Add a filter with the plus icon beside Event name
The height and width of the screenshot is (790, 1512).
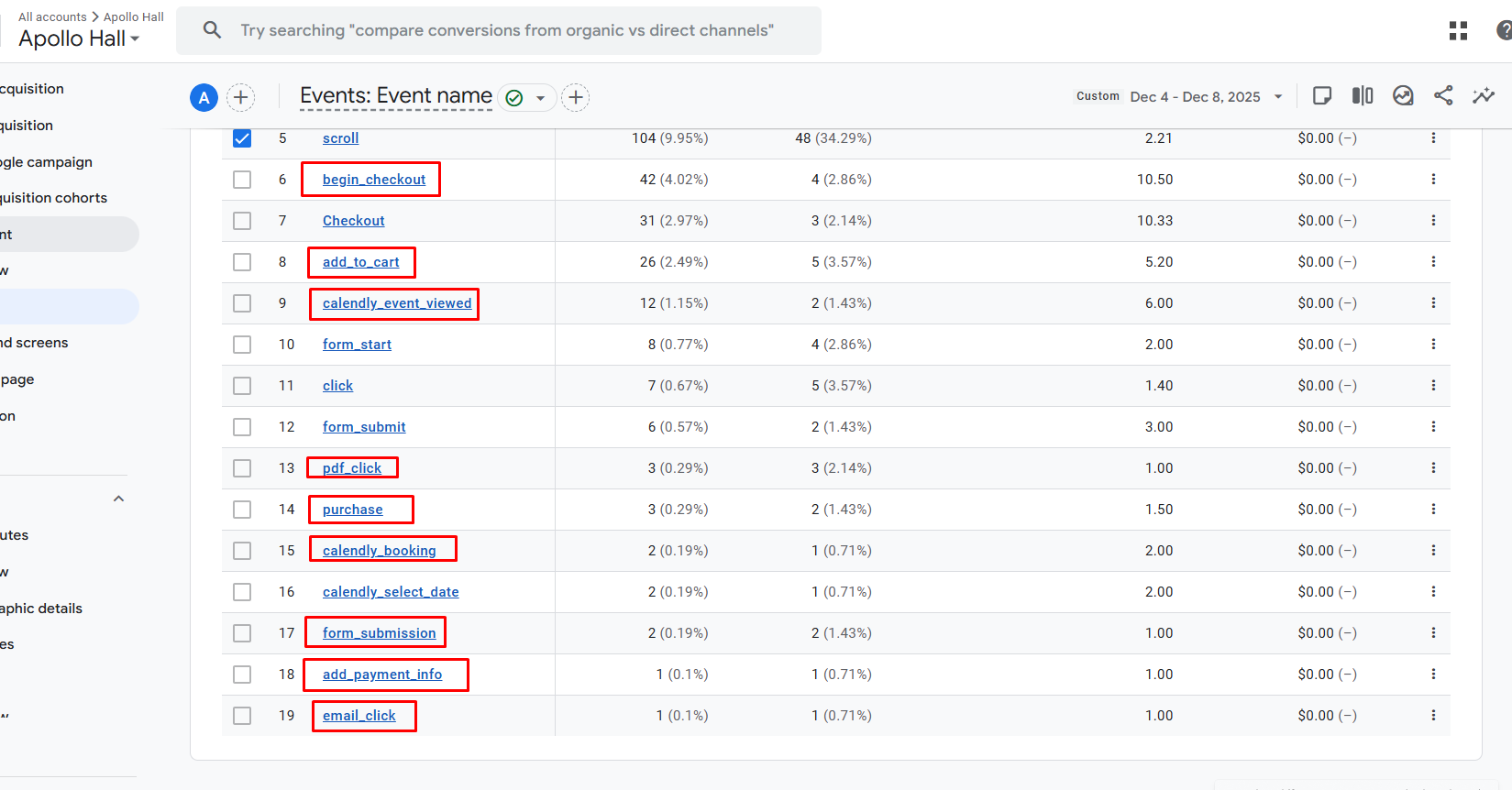coord(576,97)
